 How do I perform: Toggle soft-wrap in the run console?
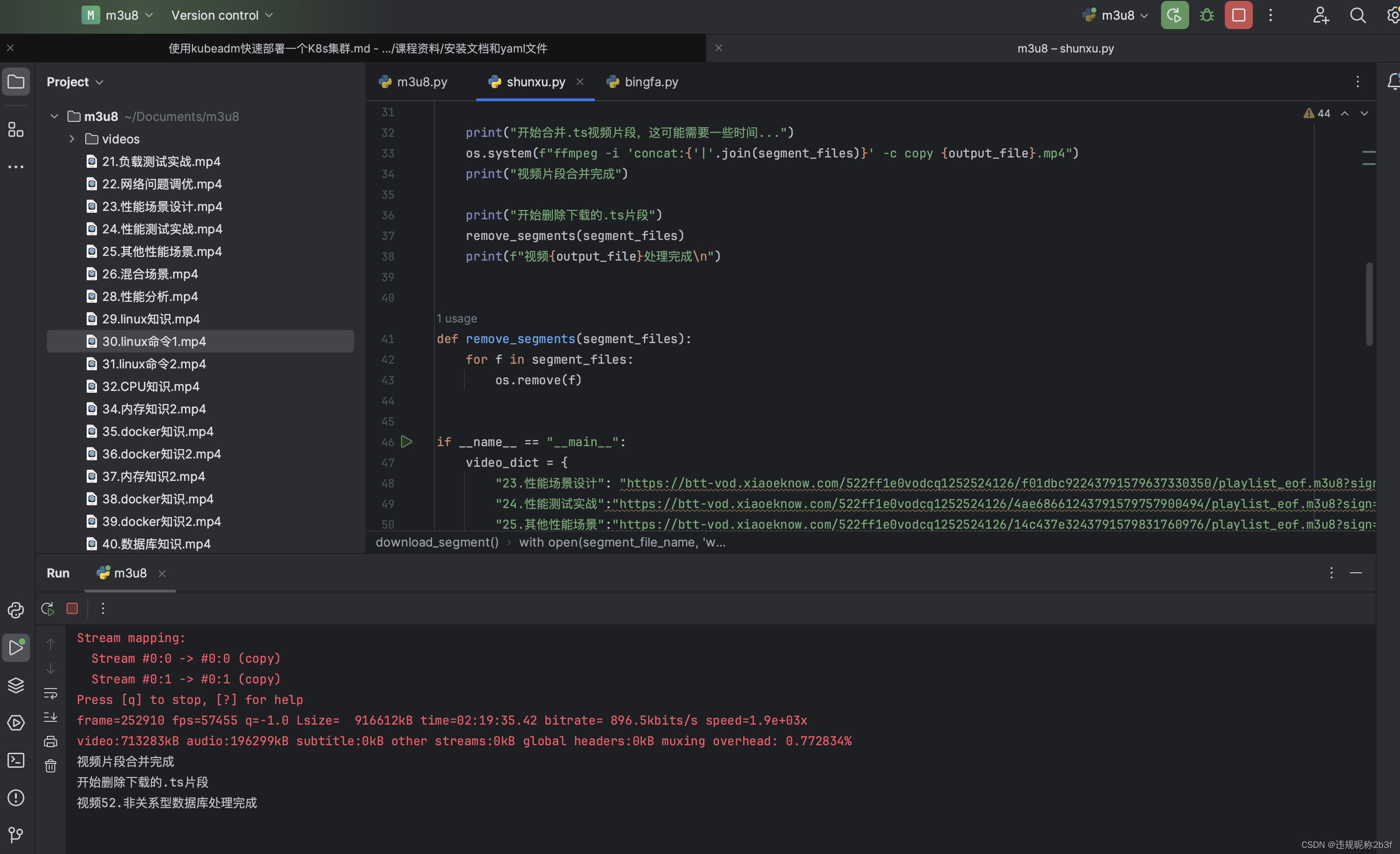(51, 693)
